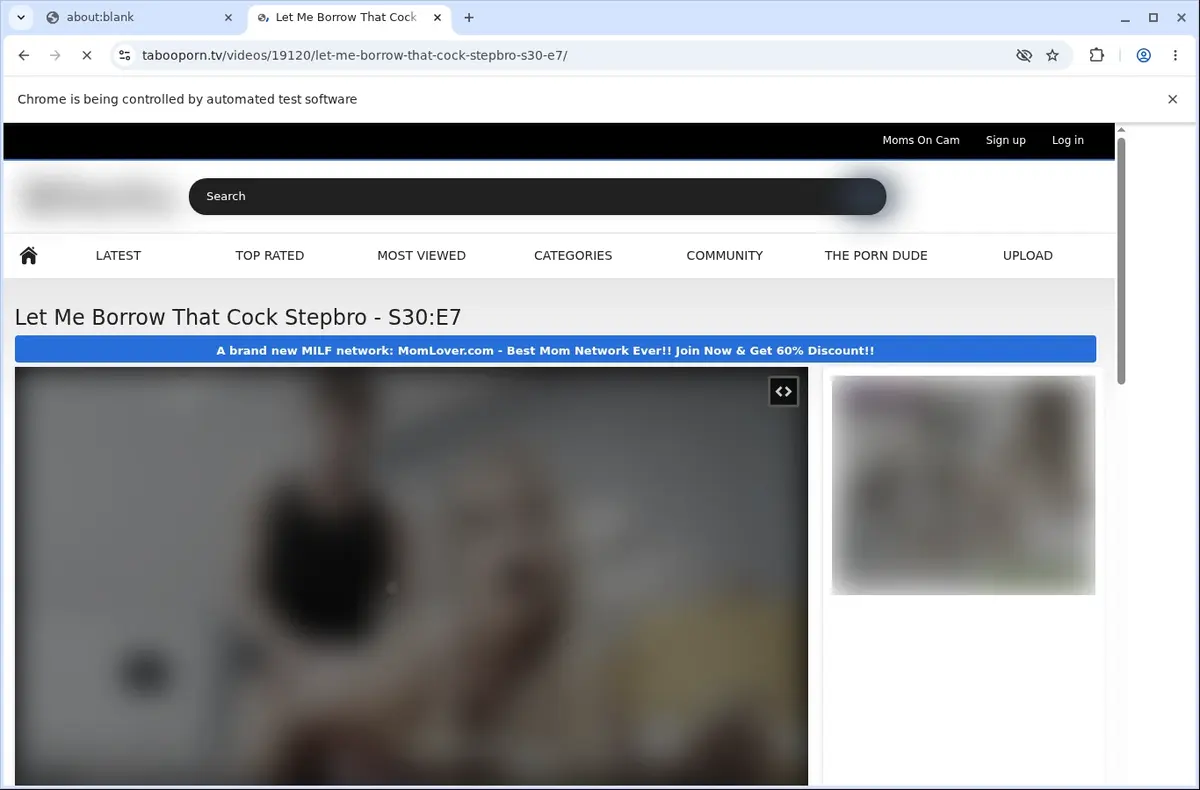
Task: Open the LATEST menu item
Action: 118,255
